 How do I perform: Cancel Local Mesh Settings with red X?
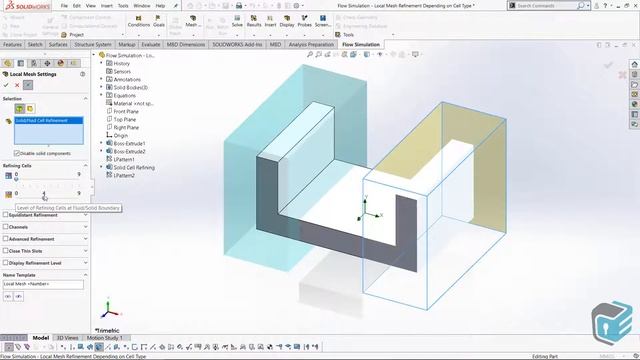(17, 85)
